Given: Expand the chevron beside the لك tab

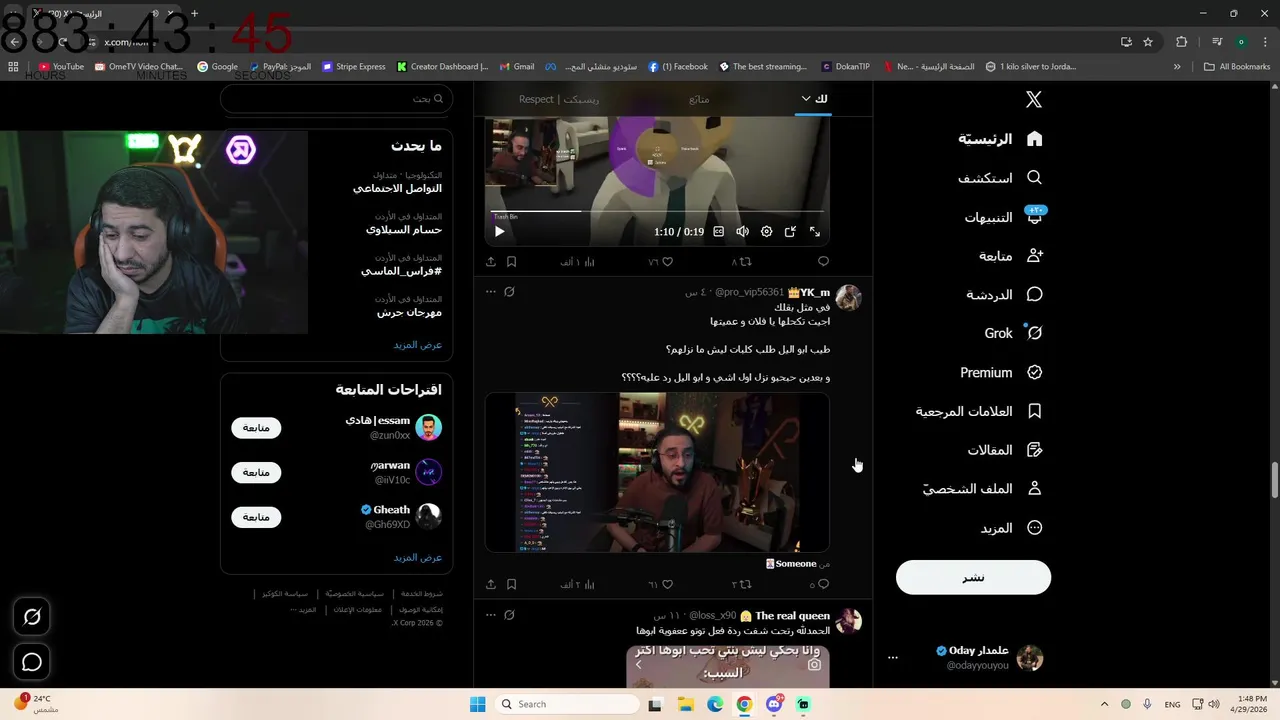Looking at the screenshot, I should (806, 99).
